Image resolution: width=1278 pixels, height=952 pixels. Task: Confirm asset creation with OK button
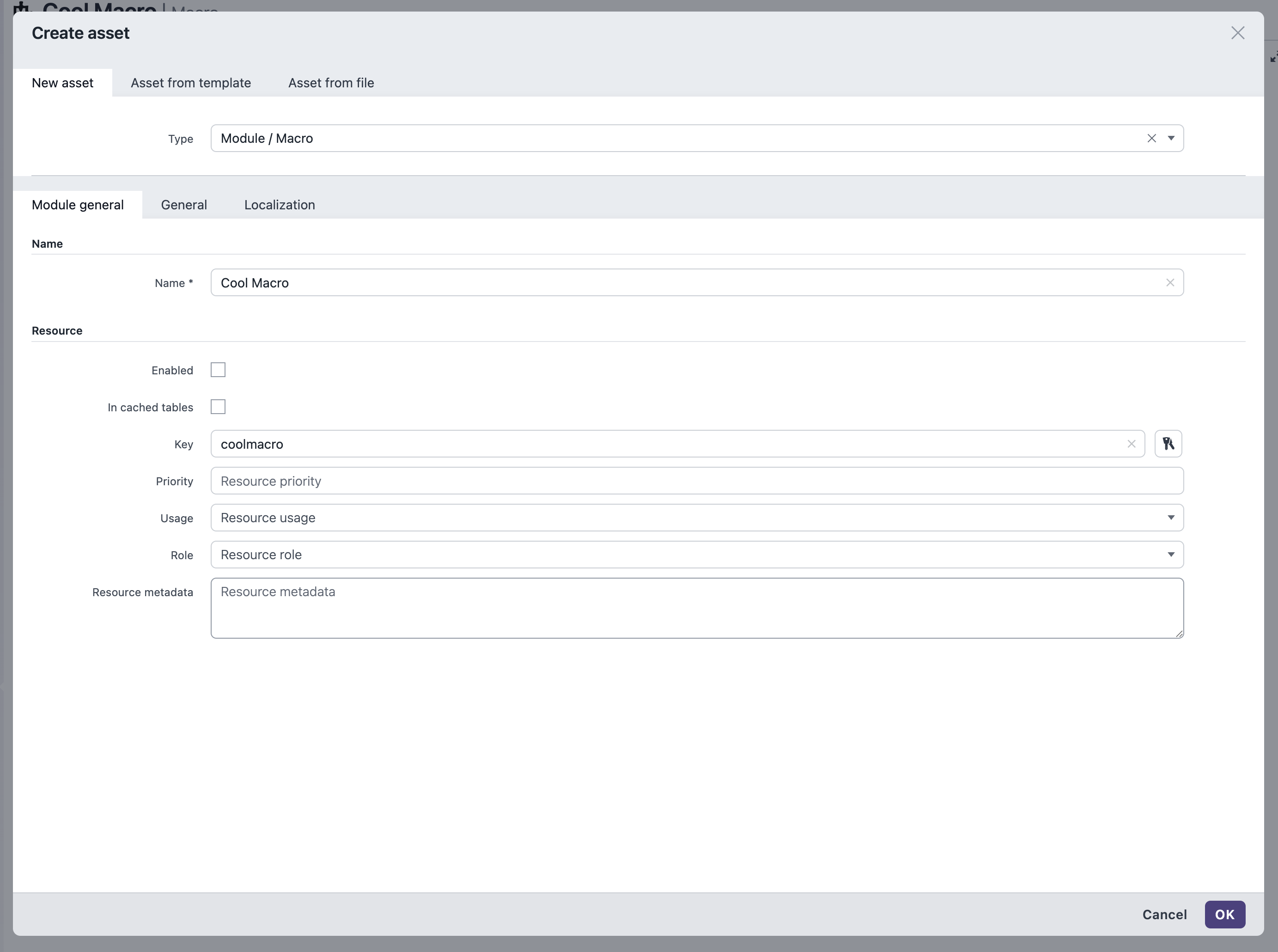tap(1224, 915)
